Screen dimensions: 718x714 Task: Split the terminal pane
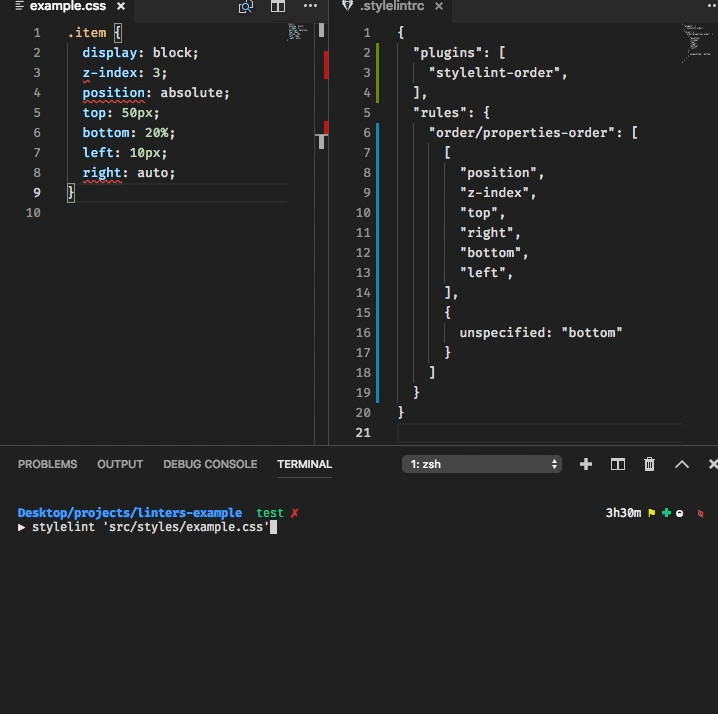point(618,464)
